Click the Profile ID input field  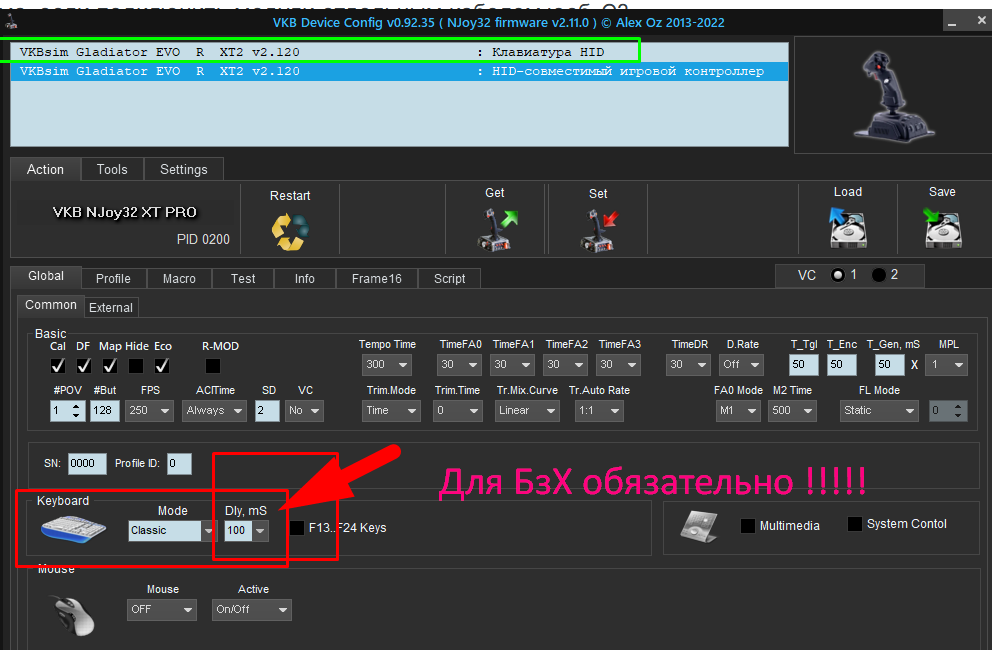pos(179,463)
